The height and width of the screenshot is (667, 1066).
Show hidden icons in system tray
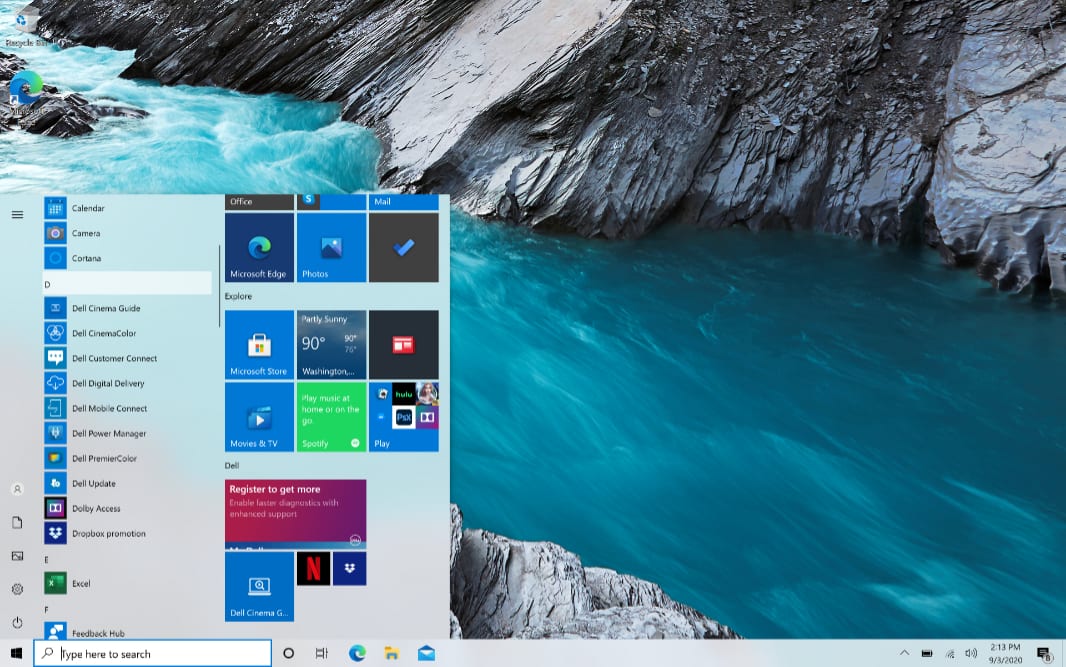pos(904,653)
